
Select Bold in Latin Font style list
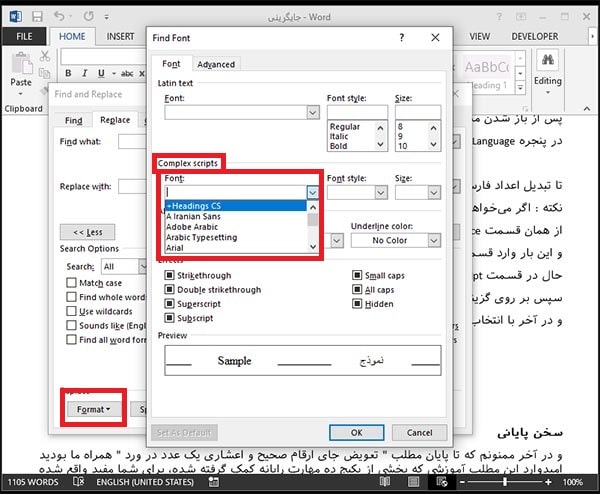pyautogui.click(x=339, y=146)
